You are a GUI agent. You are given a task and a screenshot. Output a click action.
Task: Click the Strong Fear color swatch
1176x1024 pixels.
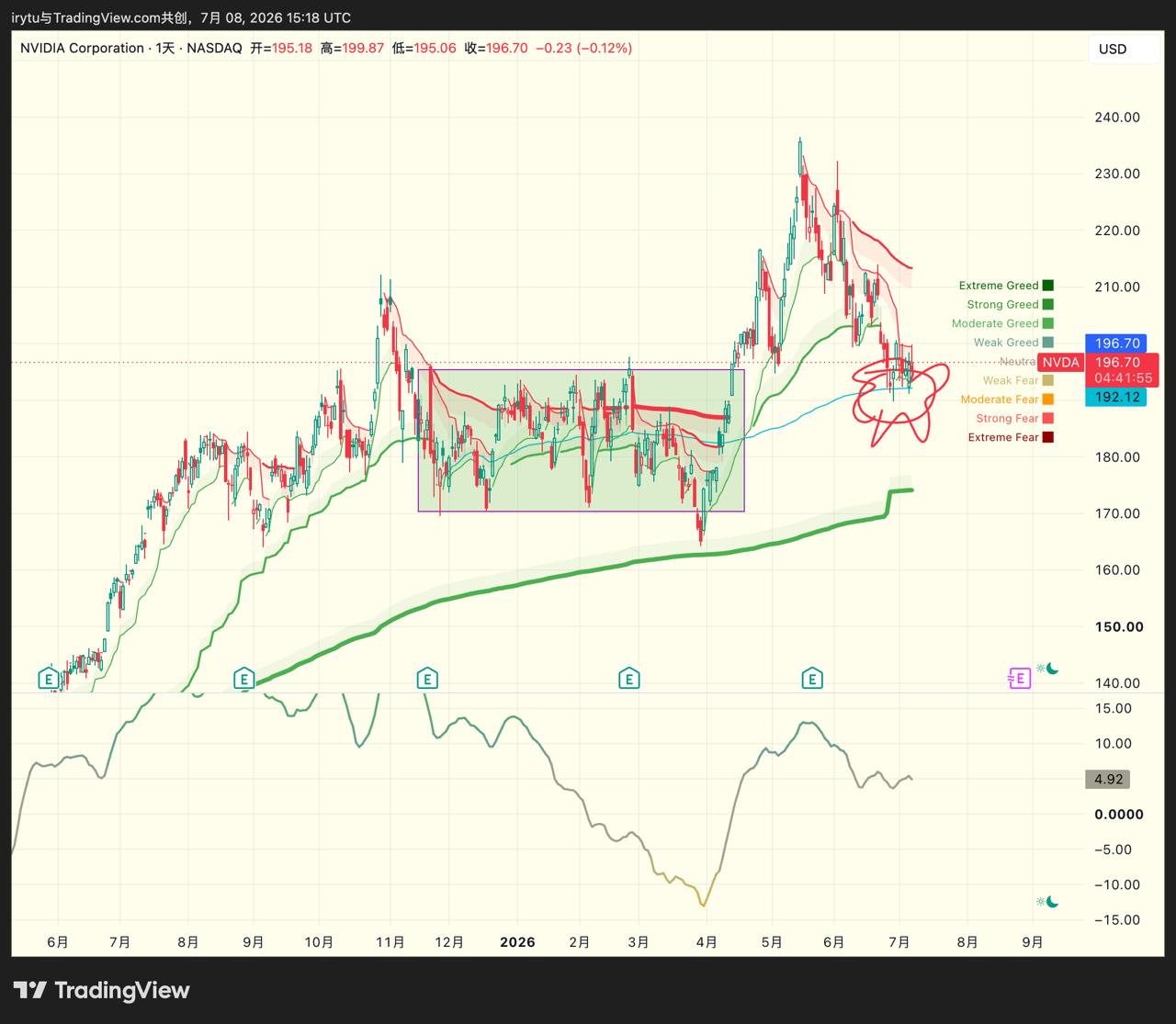pos(1048,419)
